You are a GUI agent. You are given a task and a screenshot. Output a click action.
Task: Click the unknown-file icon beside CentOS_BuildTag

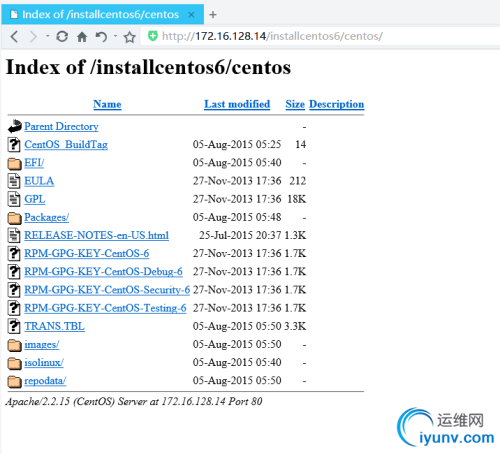click(14, 145)
